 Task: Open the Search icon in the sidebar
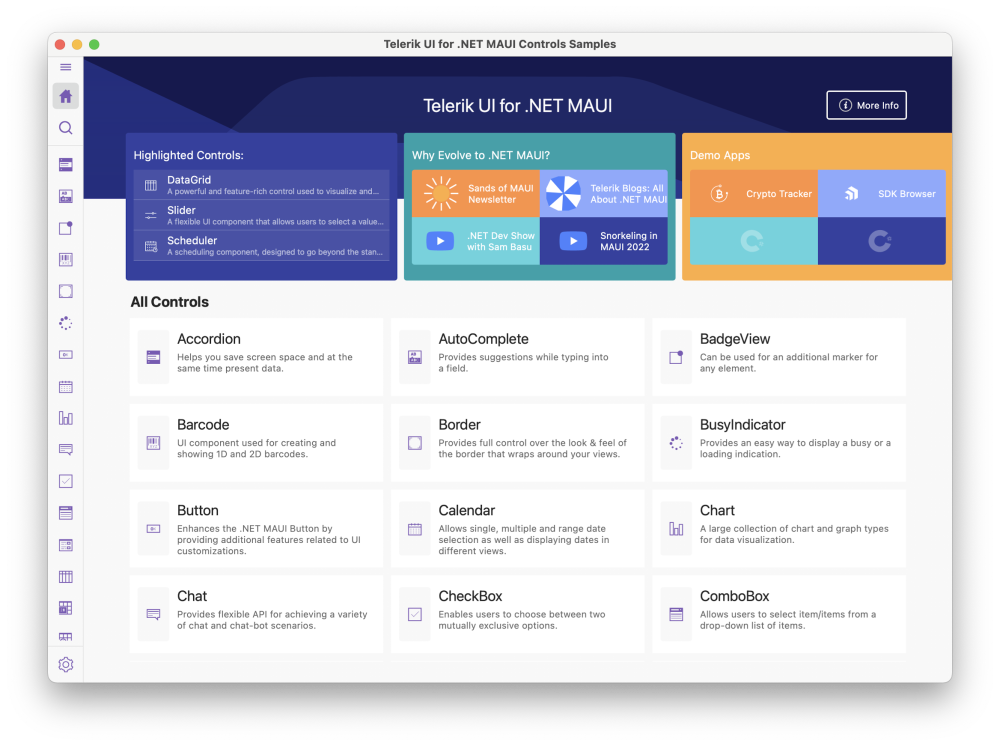click(x=65, y=128)
